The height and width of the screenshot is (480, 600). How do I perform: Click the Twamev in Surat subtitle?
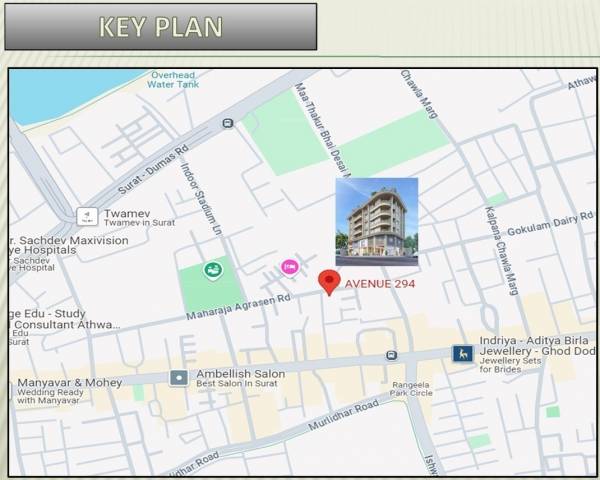point(139,222)
